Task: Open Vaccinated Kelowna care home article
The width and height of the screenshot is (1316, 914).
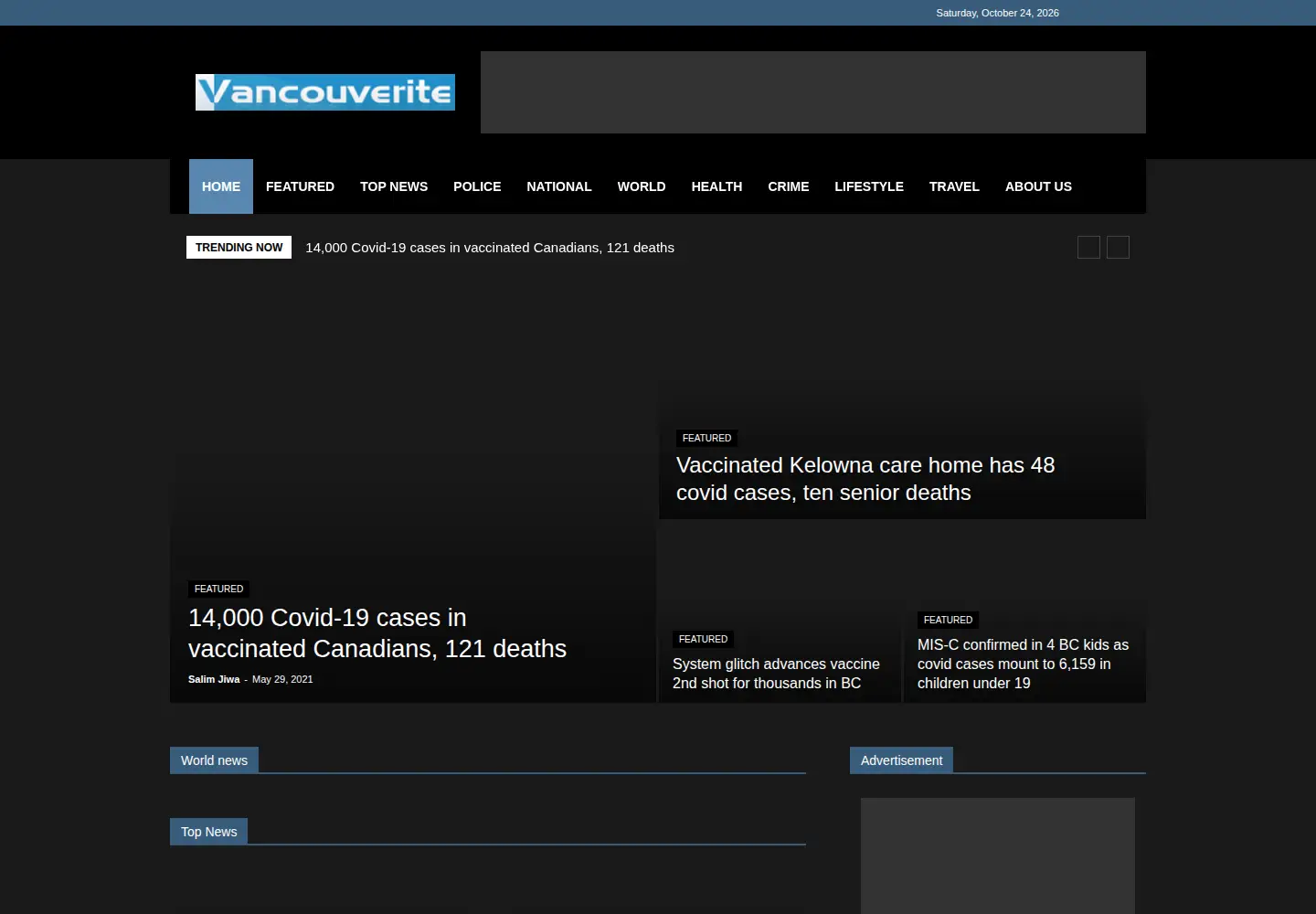Action: click(865, 479)
